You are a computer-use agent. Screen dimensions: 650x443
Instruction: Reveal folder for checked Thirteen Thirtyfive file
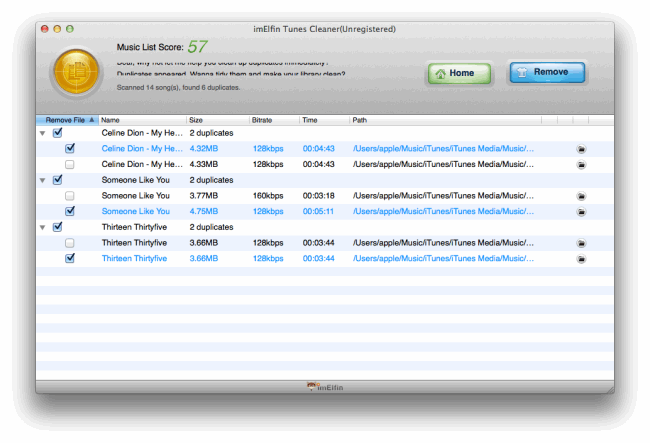581,259
